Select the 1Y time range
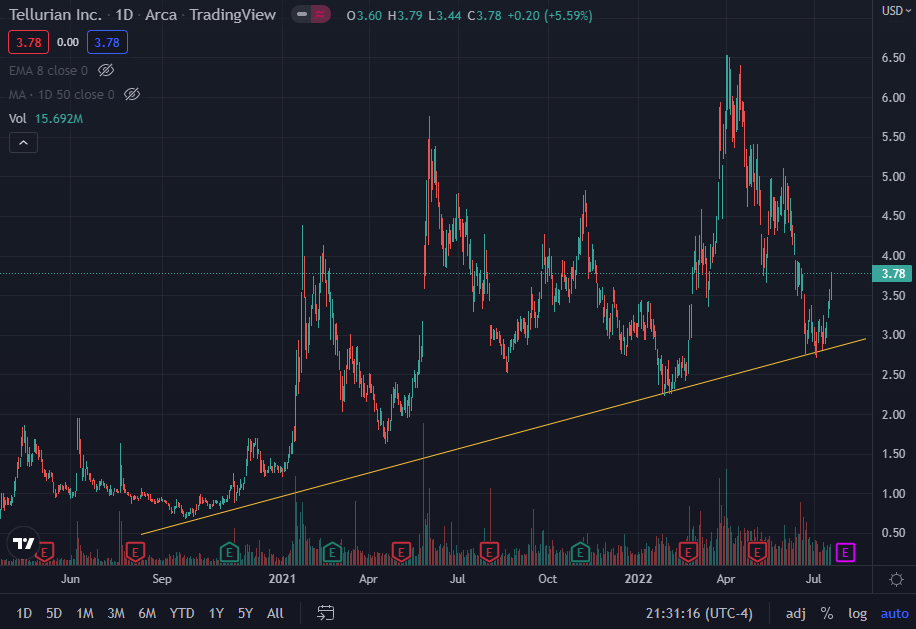Image resolution: width=916 pixels, height=629 pixels. (x=216, y=613)
